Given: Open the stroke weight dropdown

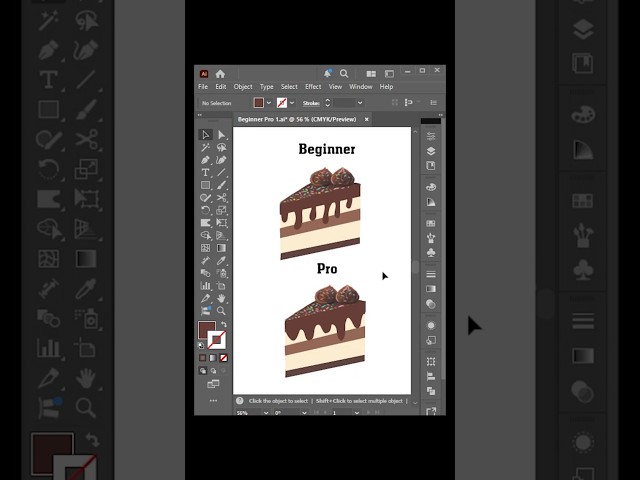Looking at the screenshot, I should pyautogui.click(x=360, y=103).
